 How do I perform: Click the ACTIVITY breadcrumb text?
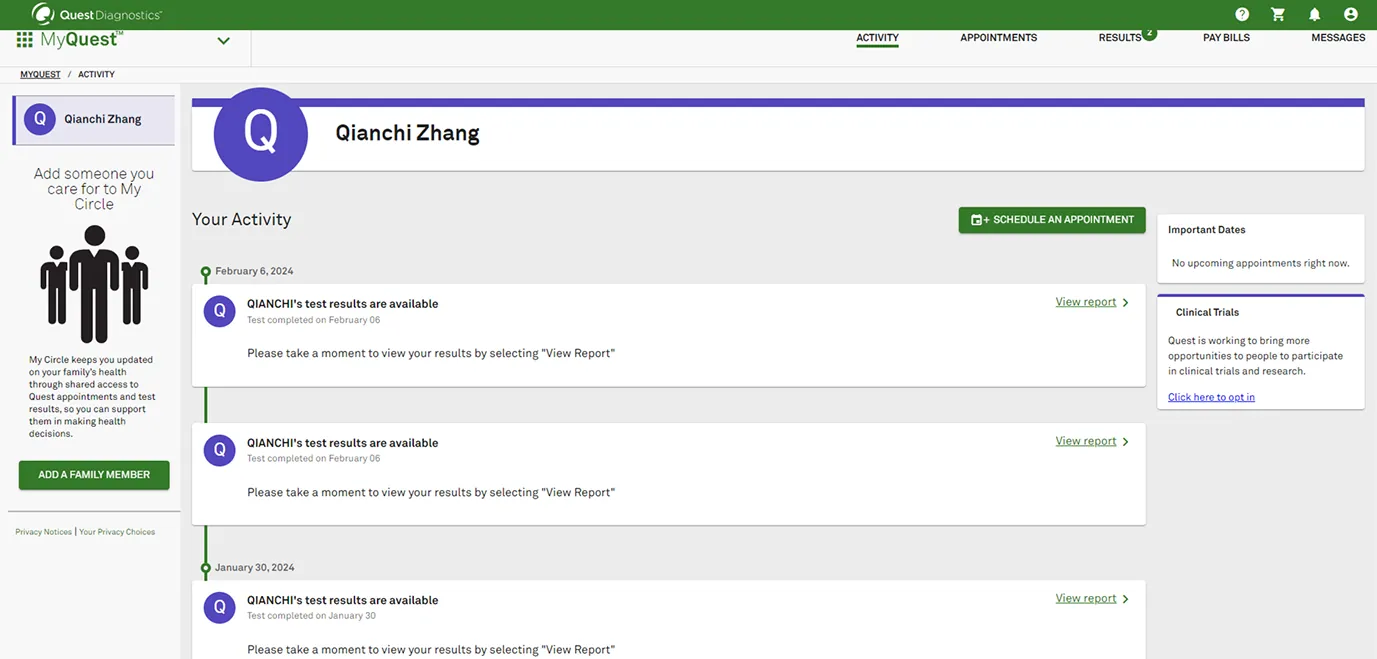tap(96, 75)
